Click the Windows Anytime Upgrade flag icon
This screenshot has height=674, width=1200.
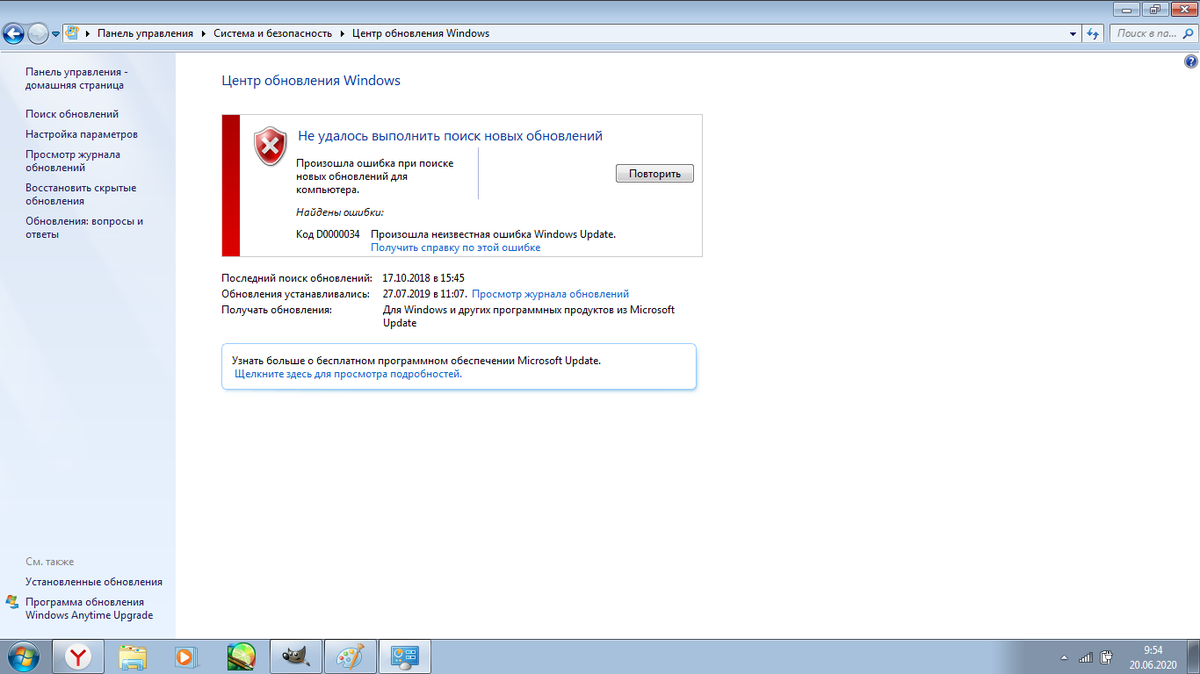(12, 602)
